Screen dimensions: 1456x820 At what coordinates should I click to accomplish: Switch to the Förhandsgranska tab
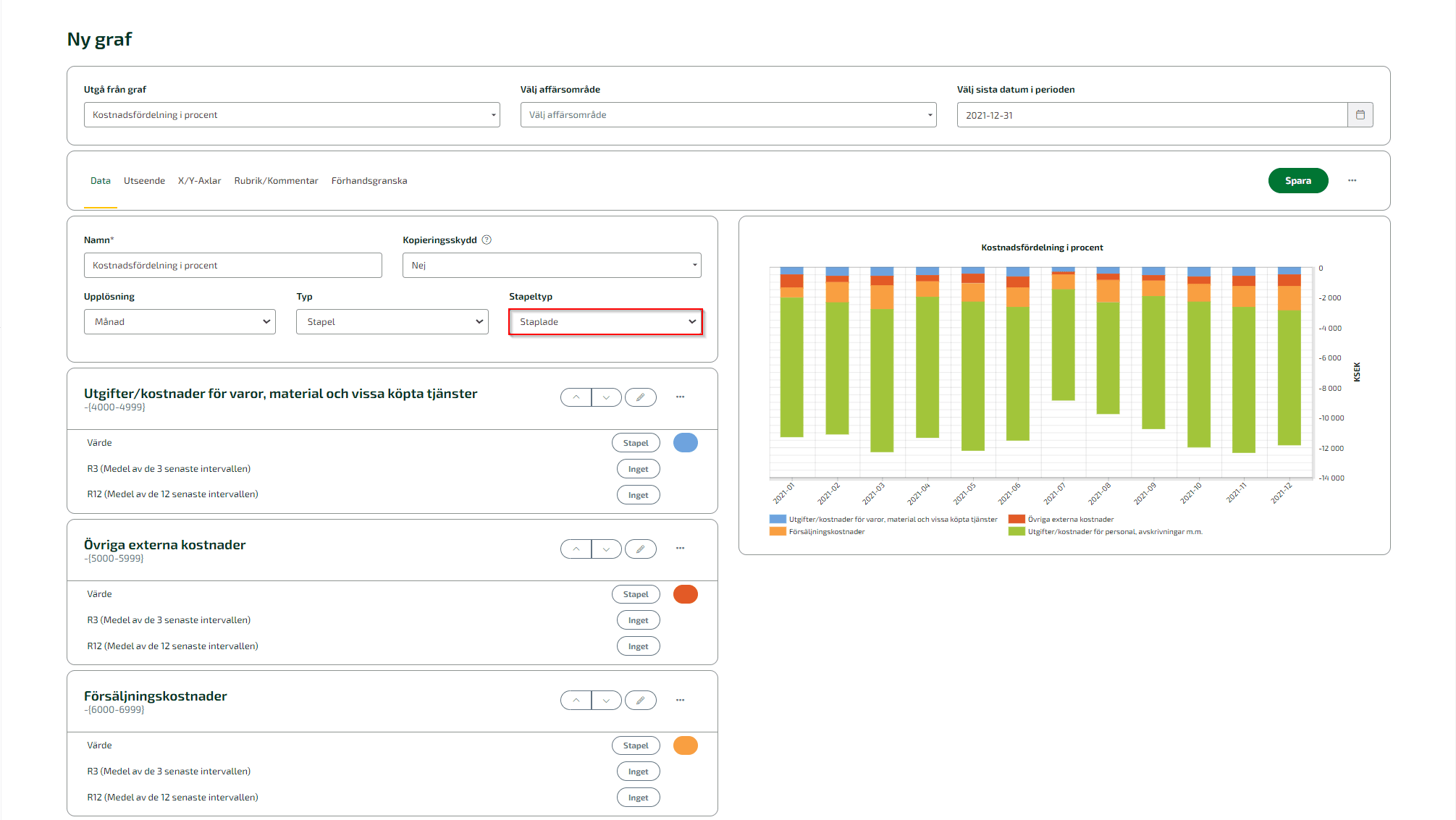coord(369,181)
